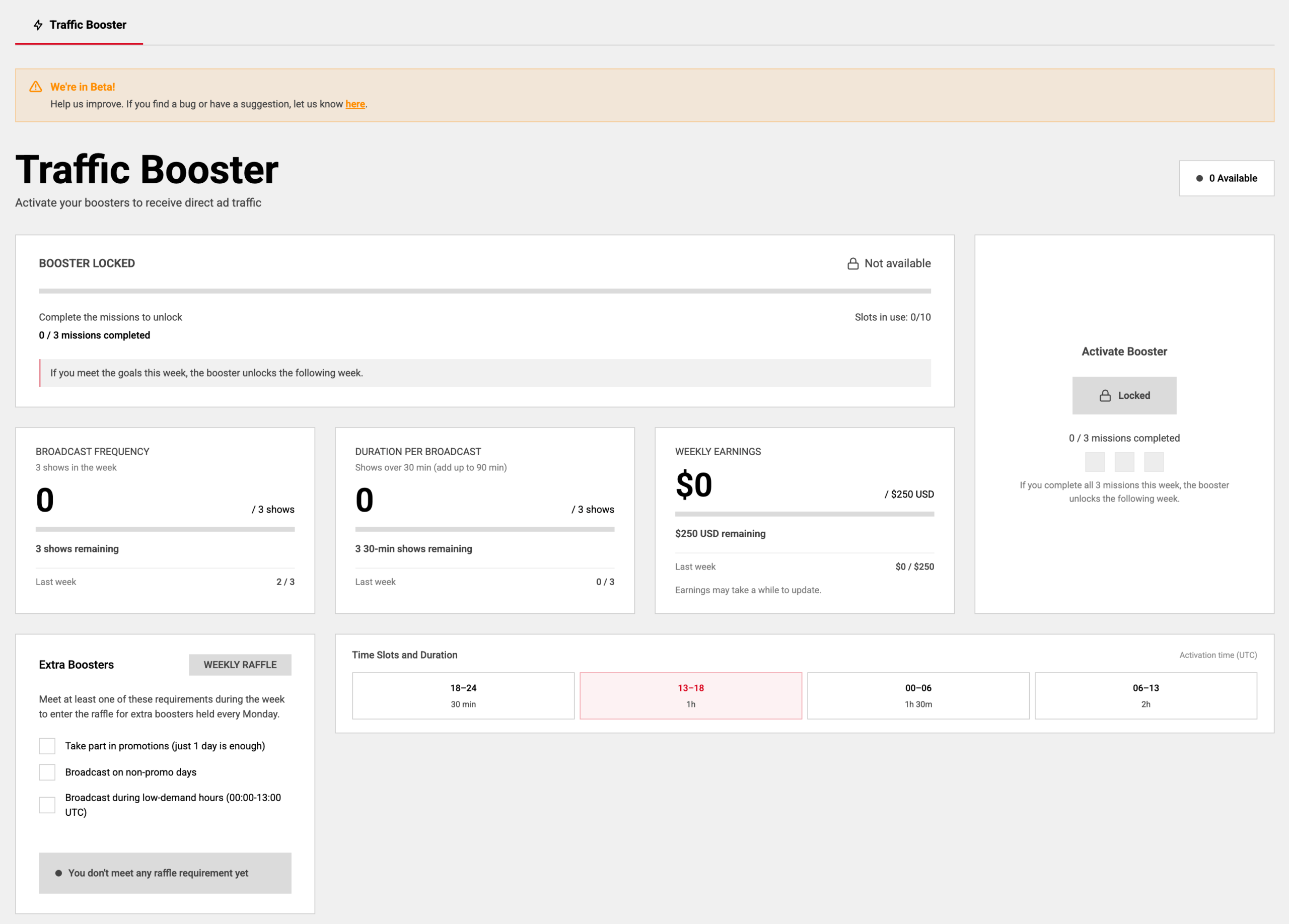
Task: Select the 18–24 30 min time slot
Action: pyautogui.click(x=463, y=696)
